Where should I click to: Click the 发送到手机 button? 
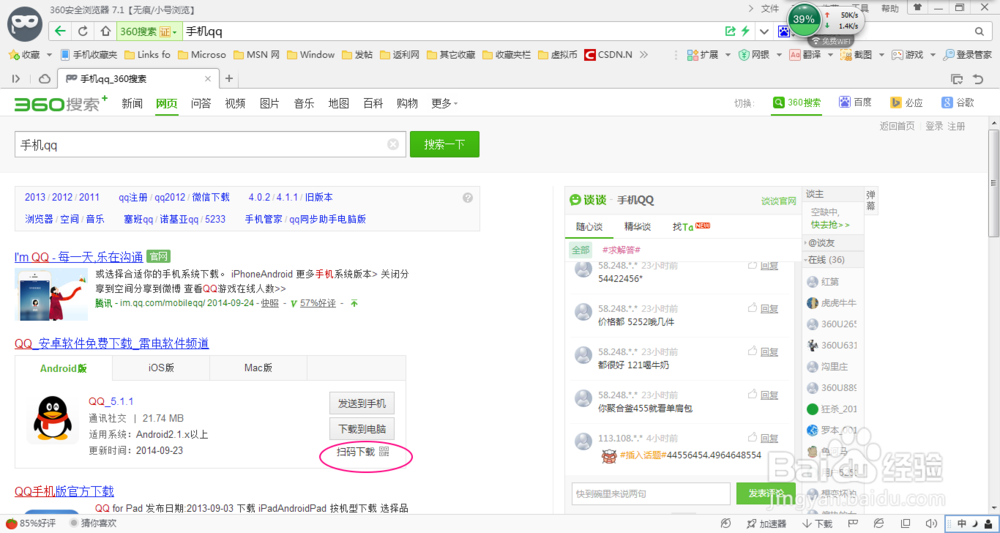362,404
